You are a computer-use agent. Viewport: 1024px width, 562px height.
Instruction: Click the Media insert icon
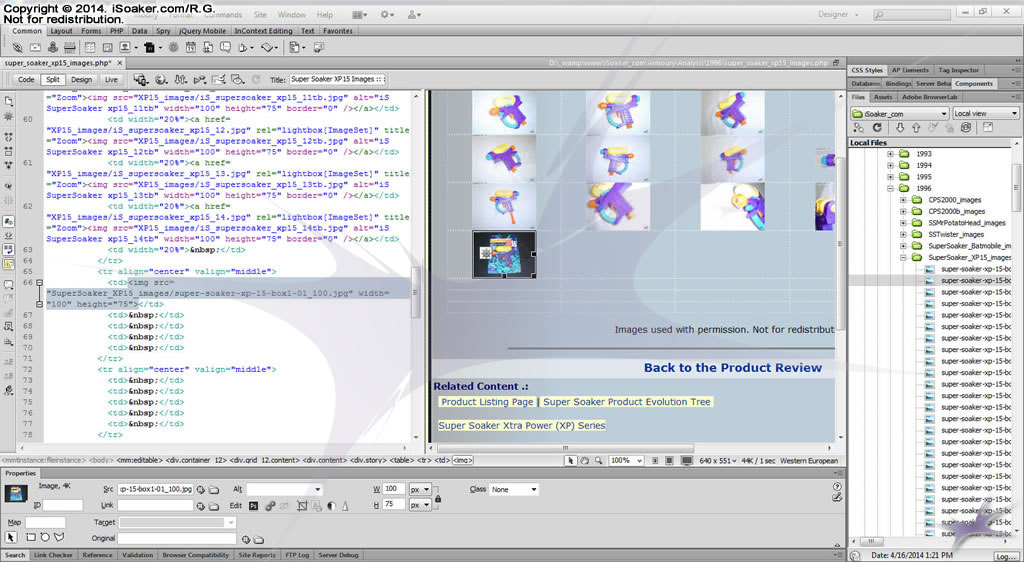coord(152,48)
